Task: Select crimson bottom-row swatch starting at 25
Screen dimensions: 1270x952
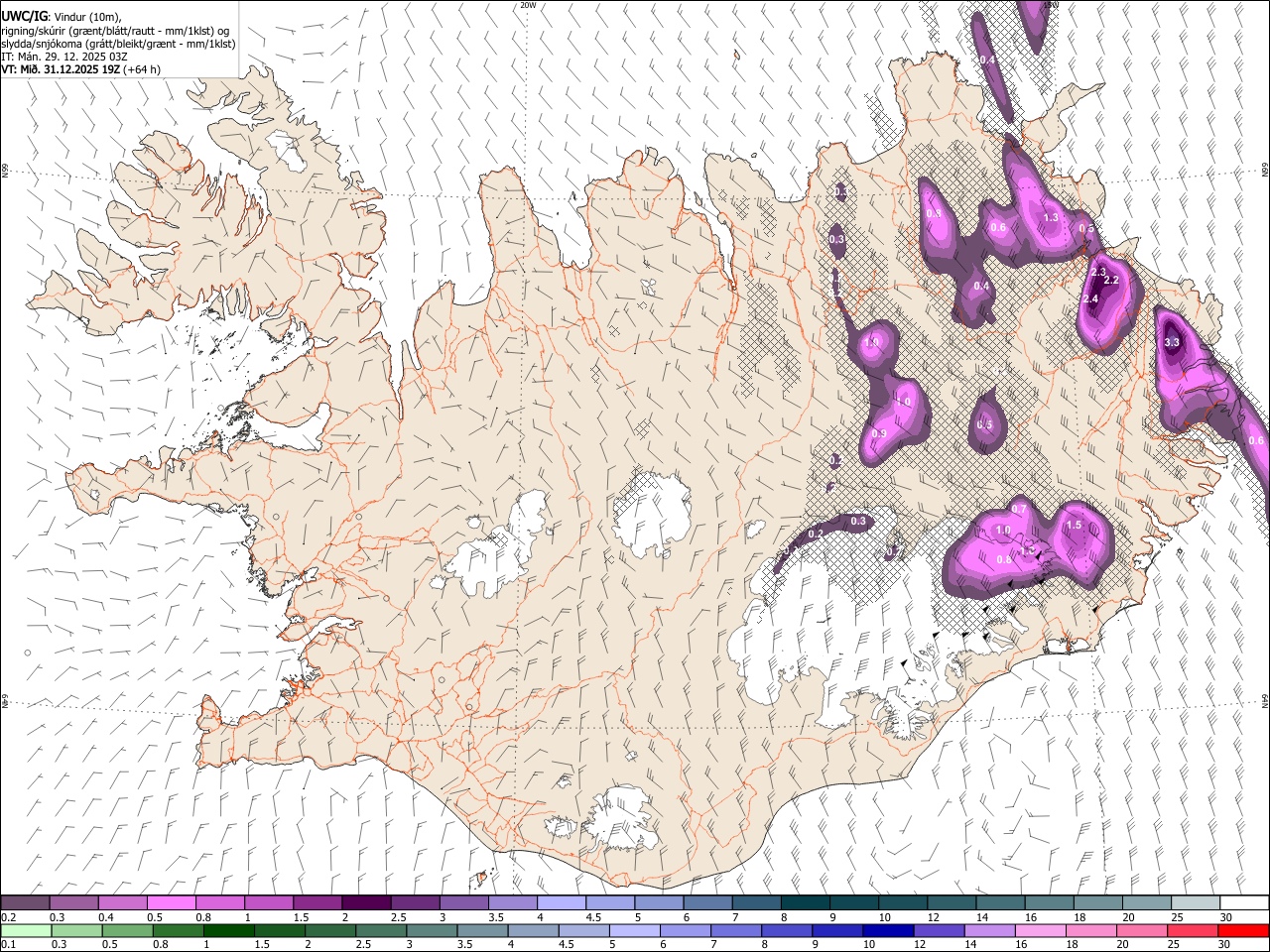Action: 1193,930
